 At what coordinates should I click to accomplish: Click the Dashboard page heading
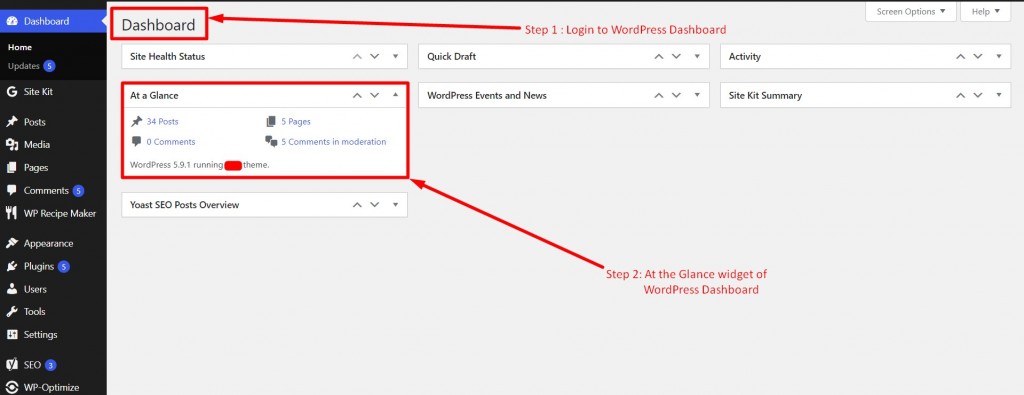click(x=159, y=25)
